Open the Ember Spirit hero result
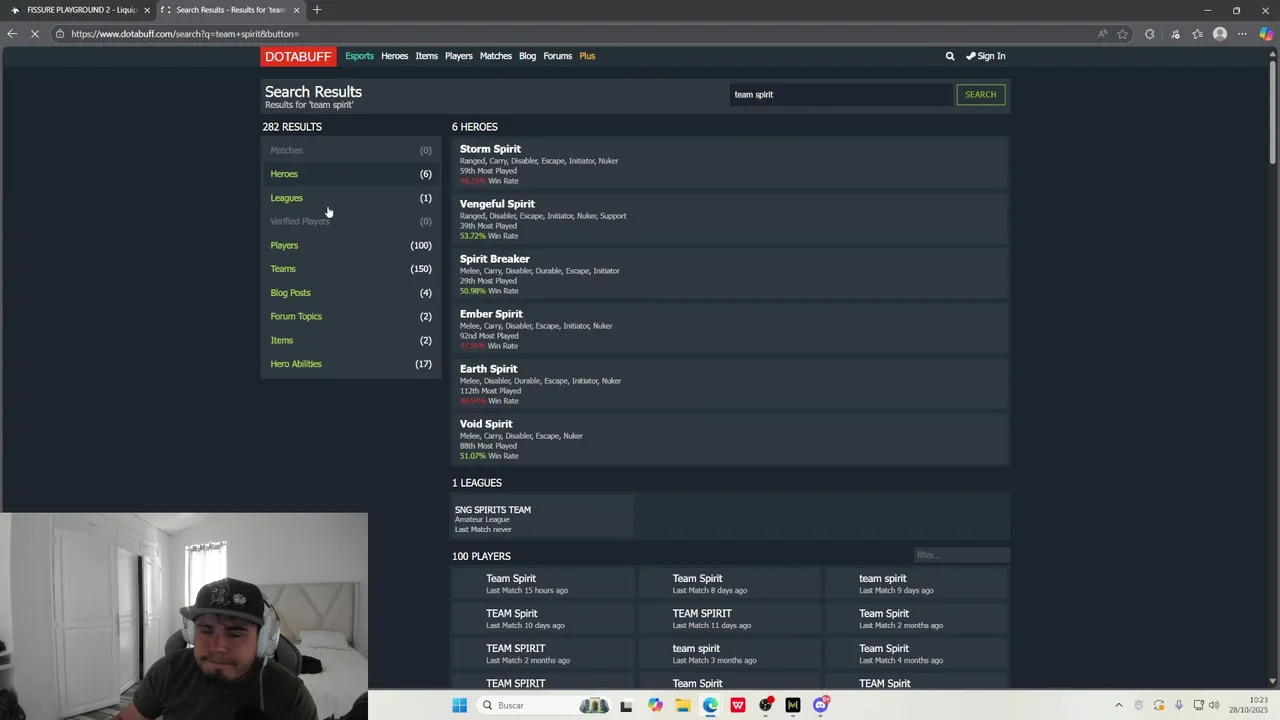 pos(491,314)
